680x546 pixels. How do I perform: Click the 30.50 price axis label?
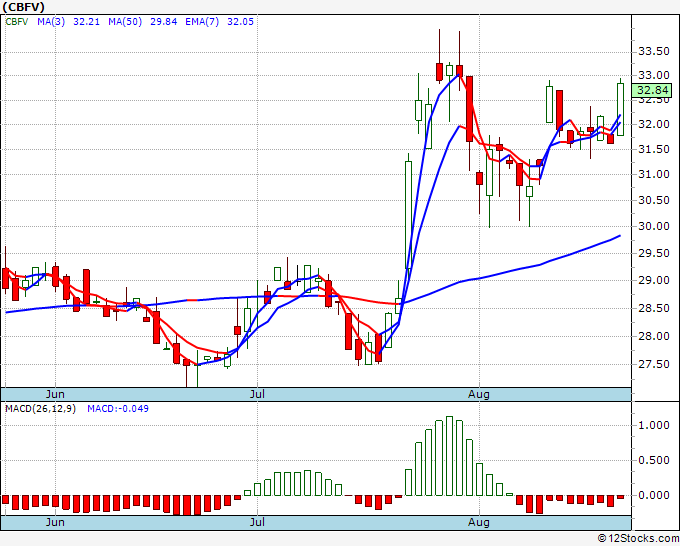(x=654, y=200)
